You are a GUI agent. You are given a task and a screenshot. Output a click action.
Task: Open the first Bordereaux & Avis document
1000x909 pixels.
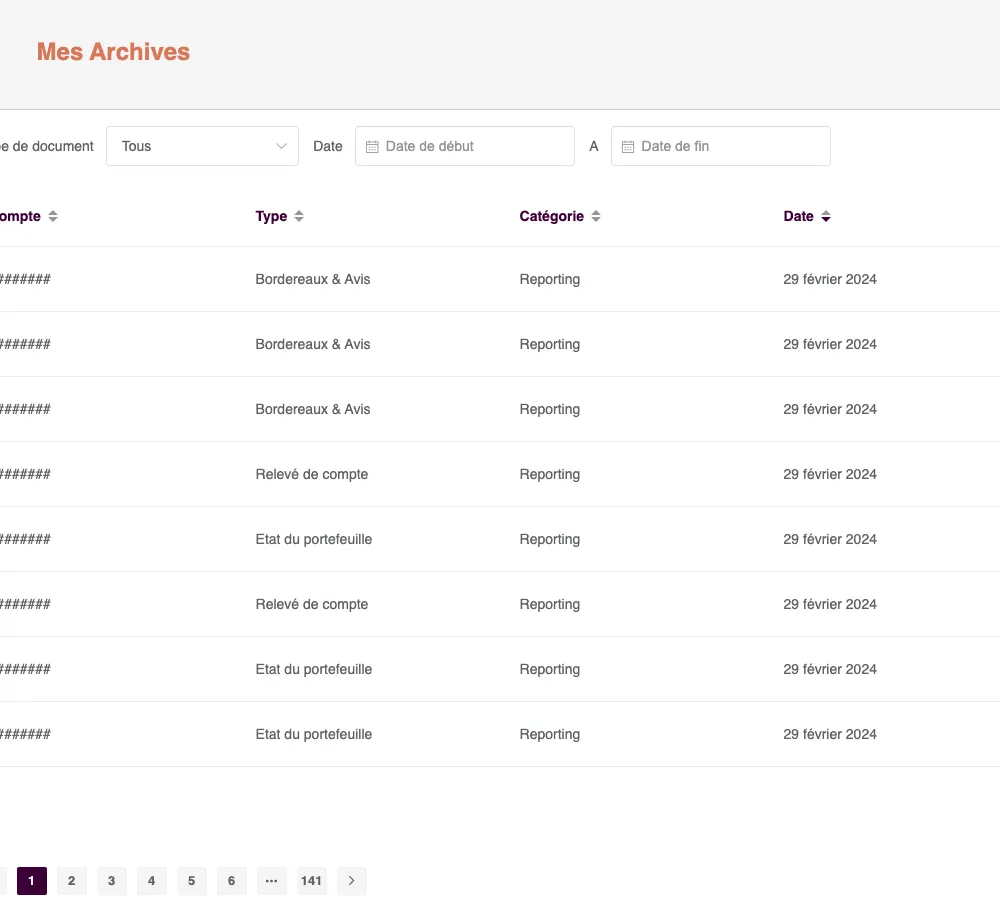click(313, 279)
